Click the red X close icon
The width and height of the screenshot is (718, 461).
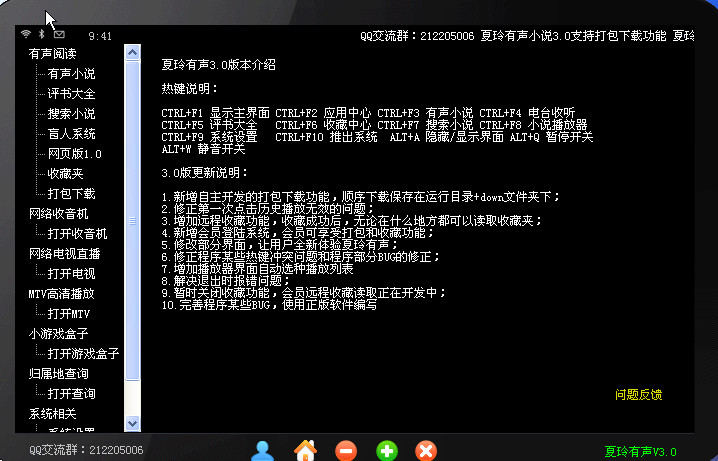tap(426, 451)
